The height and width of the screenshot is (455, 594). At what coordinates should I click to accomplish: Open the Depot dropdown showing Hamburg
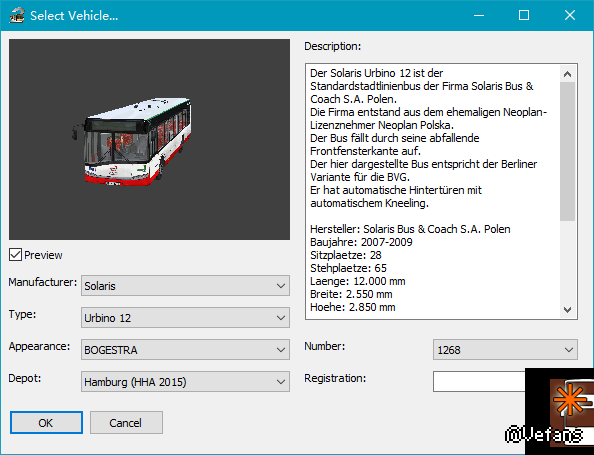pos(185,382)
